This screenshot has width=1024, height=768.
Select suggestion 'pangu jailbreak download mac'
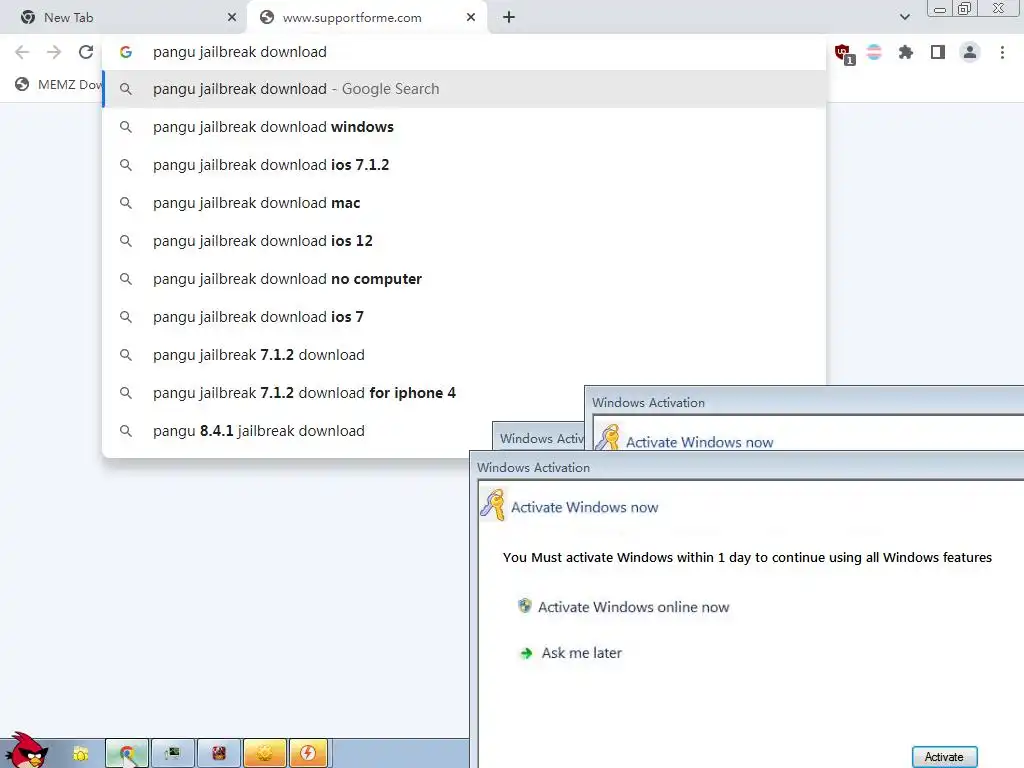click(x=464, y=203)
